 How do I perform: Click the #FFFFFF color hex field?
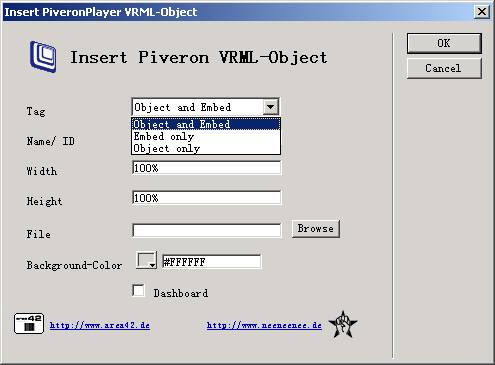point(211,262)
